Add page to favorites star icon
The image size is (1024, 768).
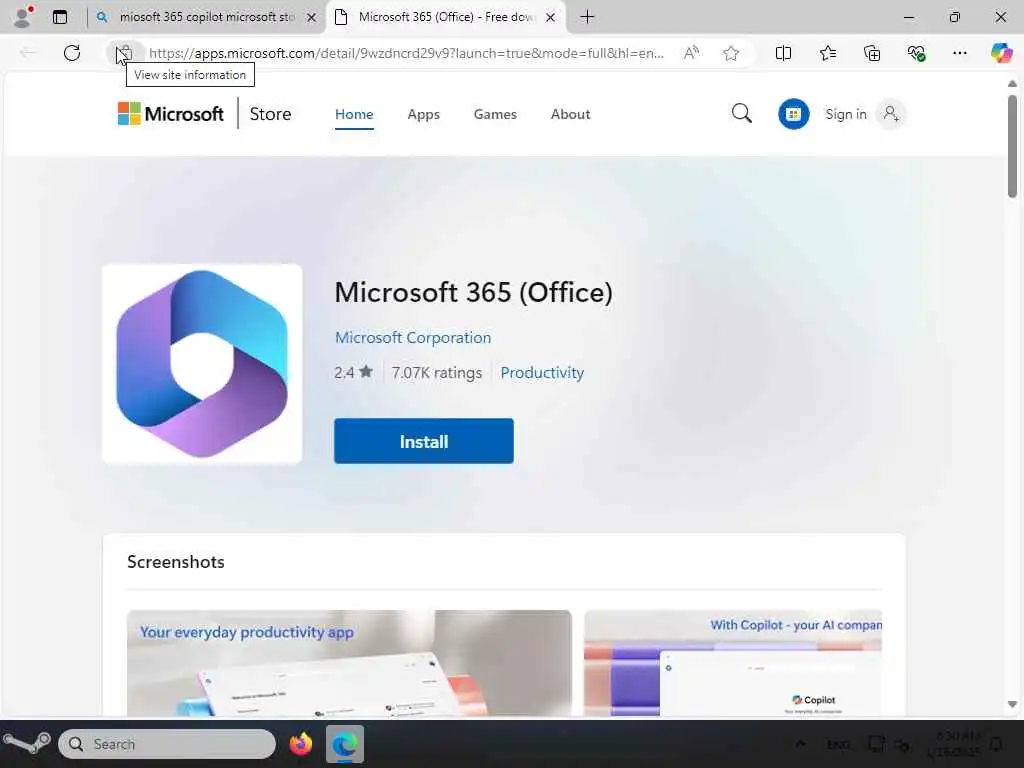pos(731,53)
